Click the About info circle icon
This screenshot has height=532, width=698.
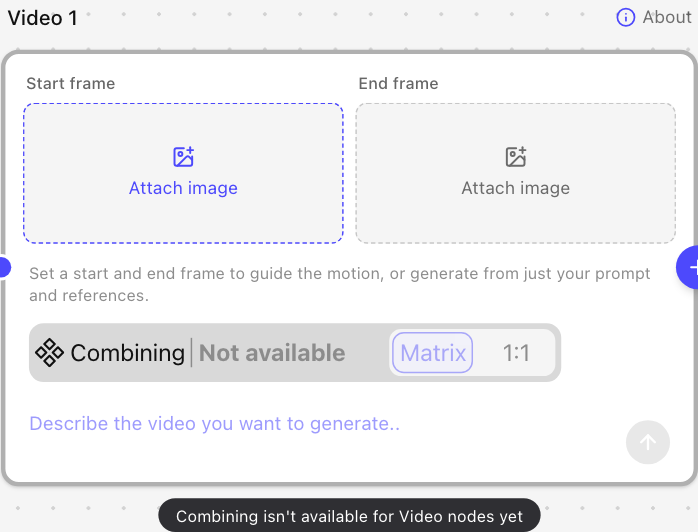click(625, 17)
